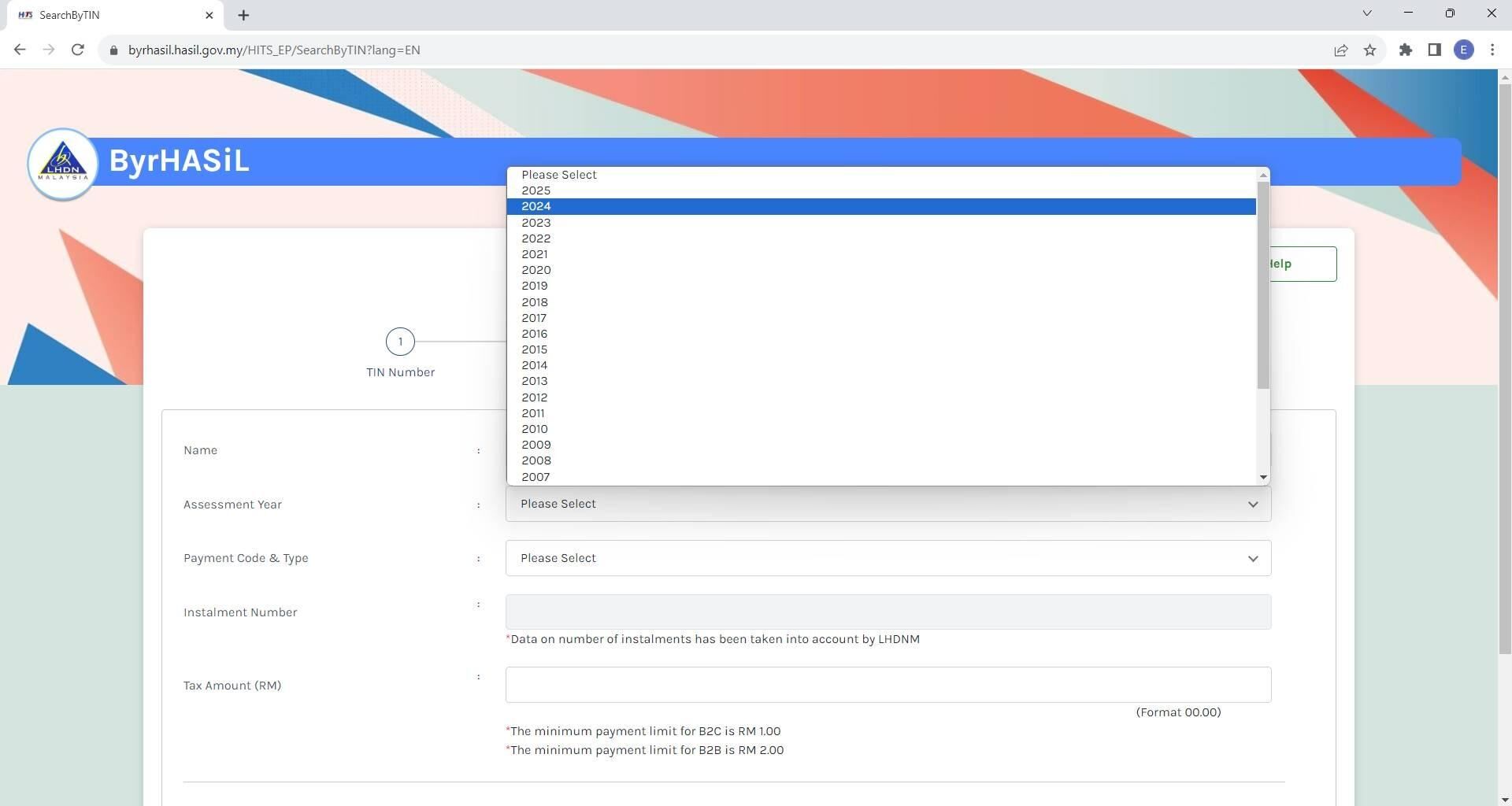
Task: Select assessment year 2021
Action: tap(881, 254)
